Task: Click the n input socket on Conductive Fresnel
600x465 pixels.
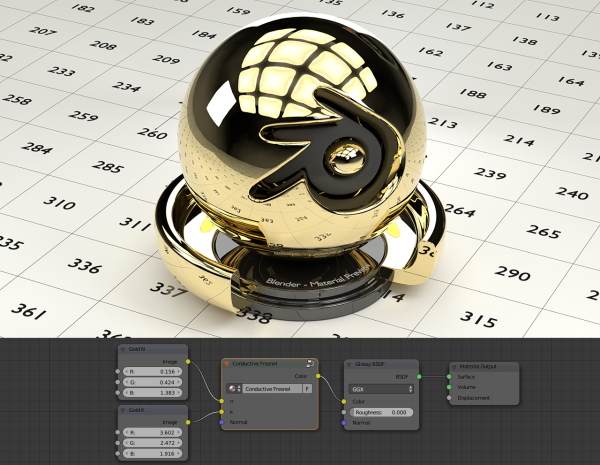Action: 222,401
